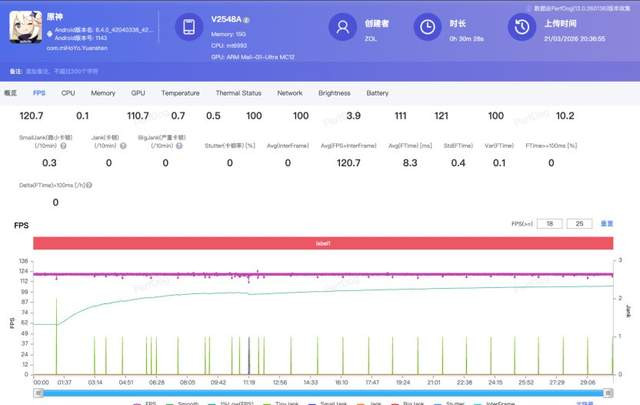This screenshot has height=405, width=640.
Task: Click the FPS threshold field showing 18
Action: click(550, 224)
